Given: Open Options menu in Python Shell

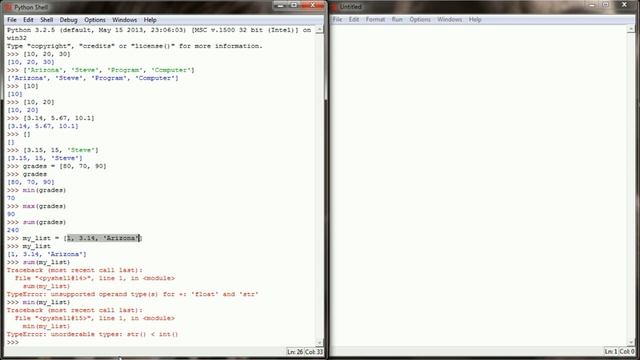Looking at the screenshot, I should [95, 20].
